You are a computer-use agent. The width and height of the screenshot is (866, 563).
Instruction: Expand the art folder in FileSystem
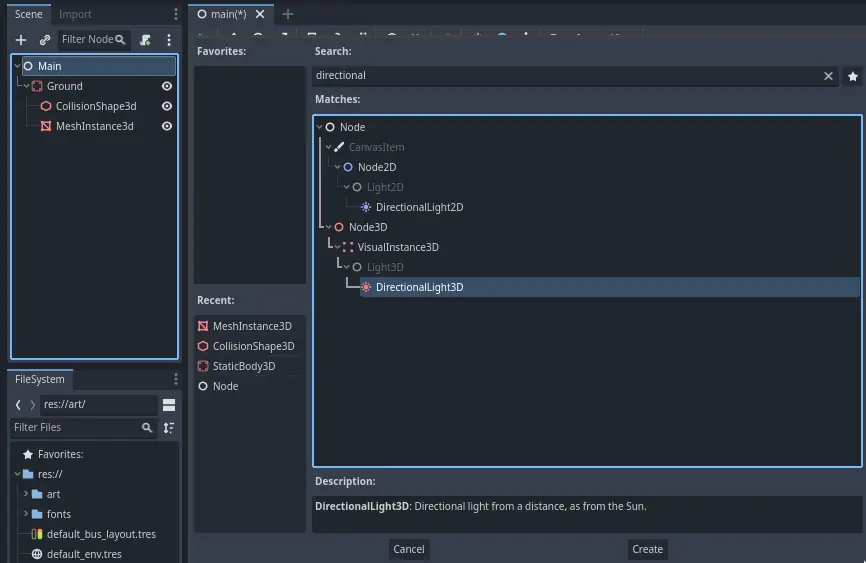(x=26, y=494)
